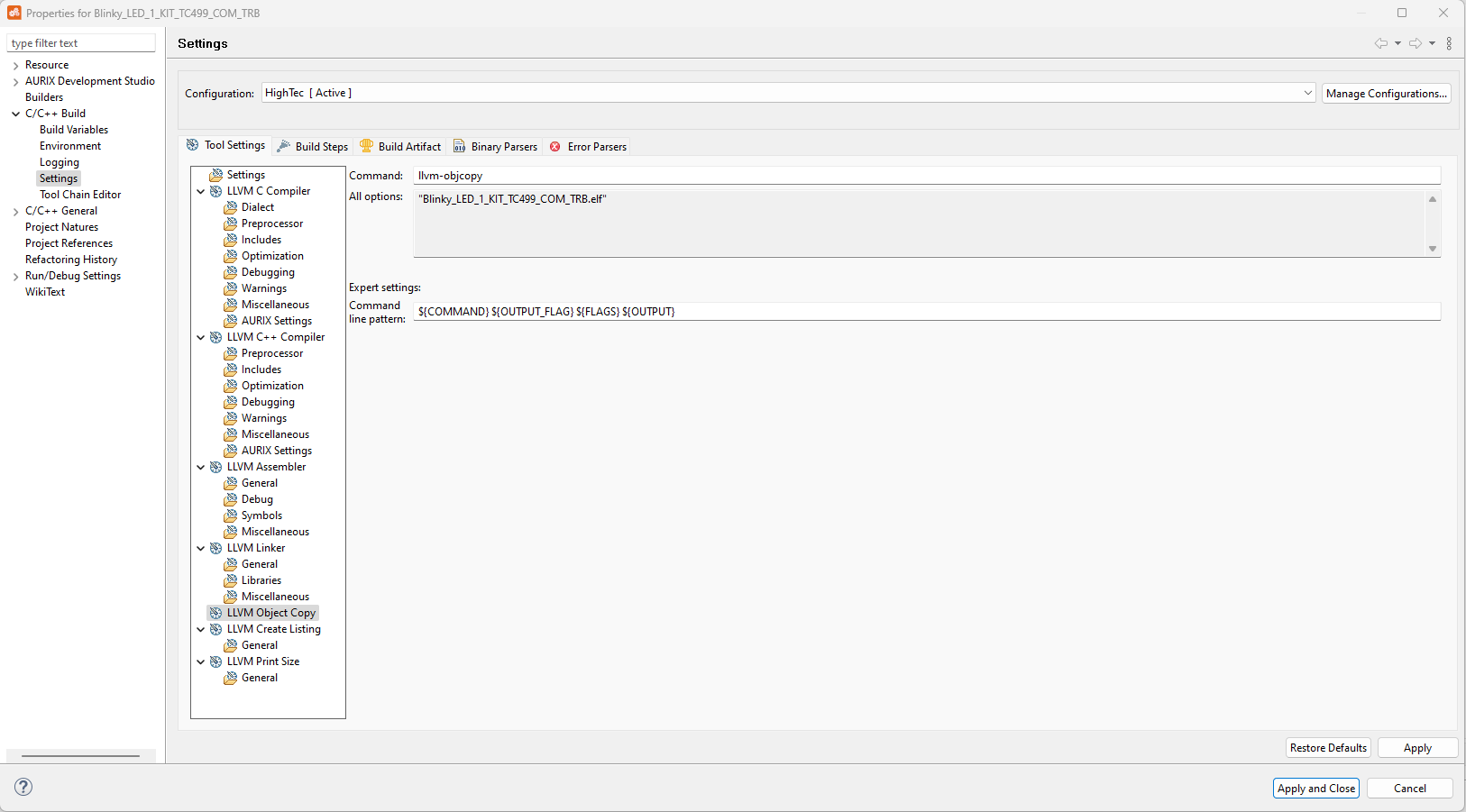Click Restore Defaults
Image resolution: width=1466 pixels, height=812 pixels.
(x=1327, y=747)
